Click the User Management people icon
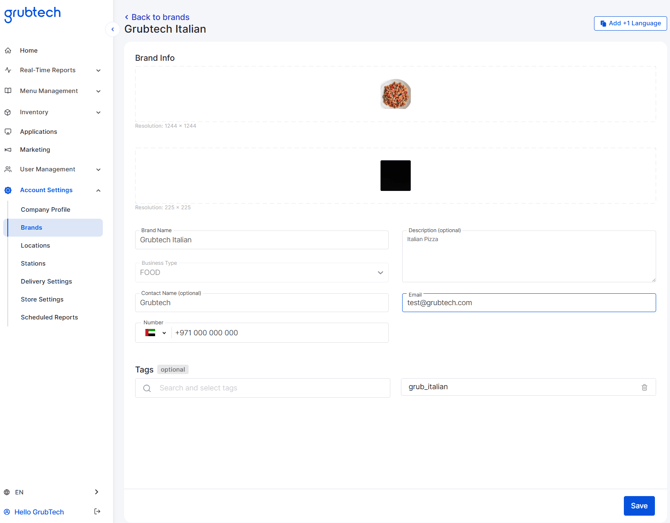670x523 pixels. [8, 169]
